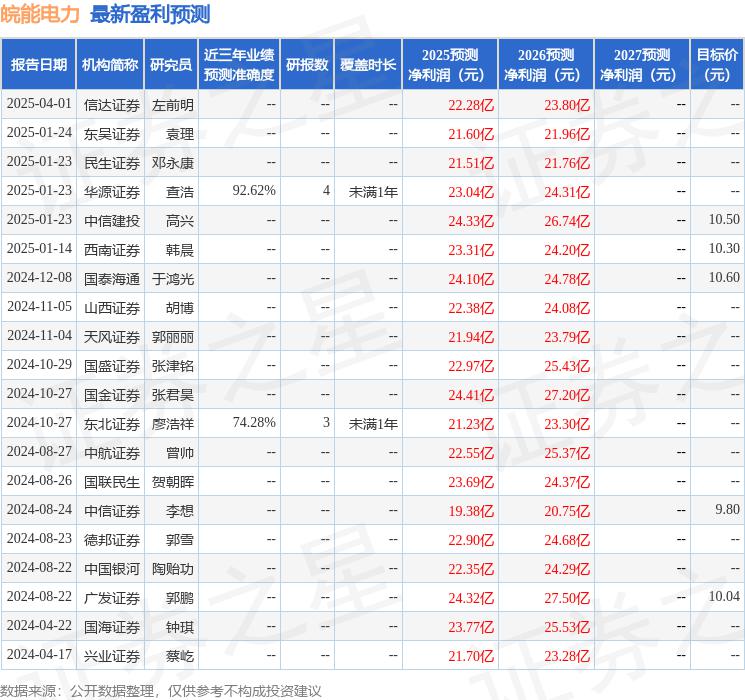Select 山西证券 institution cell
Screen dimensions: 745x700
click(x=112, y=308)
